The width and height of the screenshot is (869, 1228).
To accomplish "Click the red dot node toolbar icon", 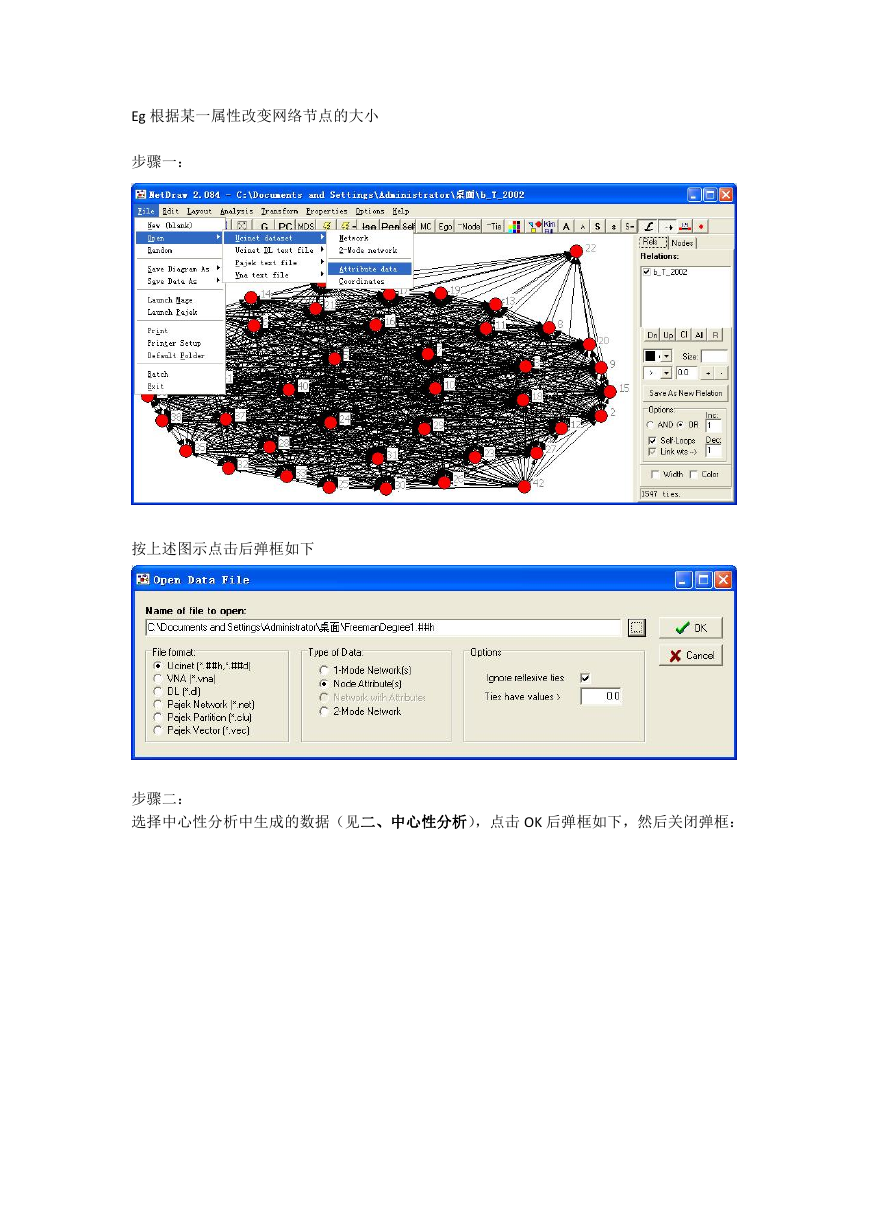I will (701, 226).
